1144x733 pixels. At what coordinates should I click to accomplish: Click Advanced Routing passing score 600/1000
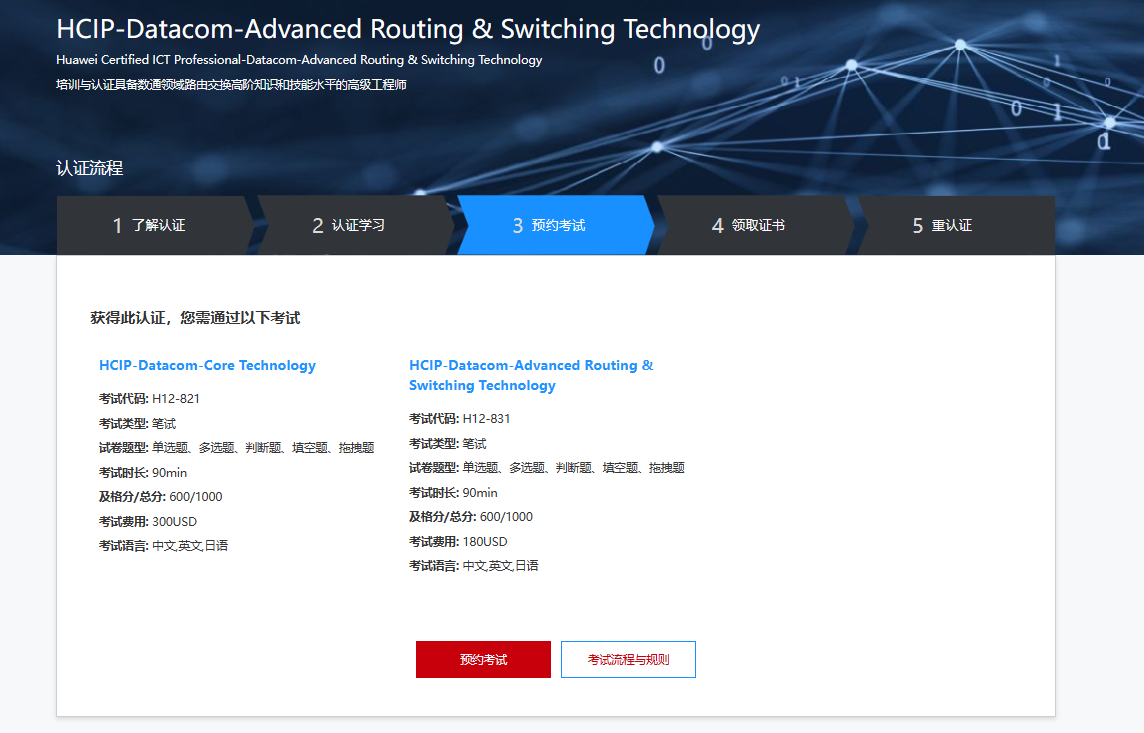[506, 517]
